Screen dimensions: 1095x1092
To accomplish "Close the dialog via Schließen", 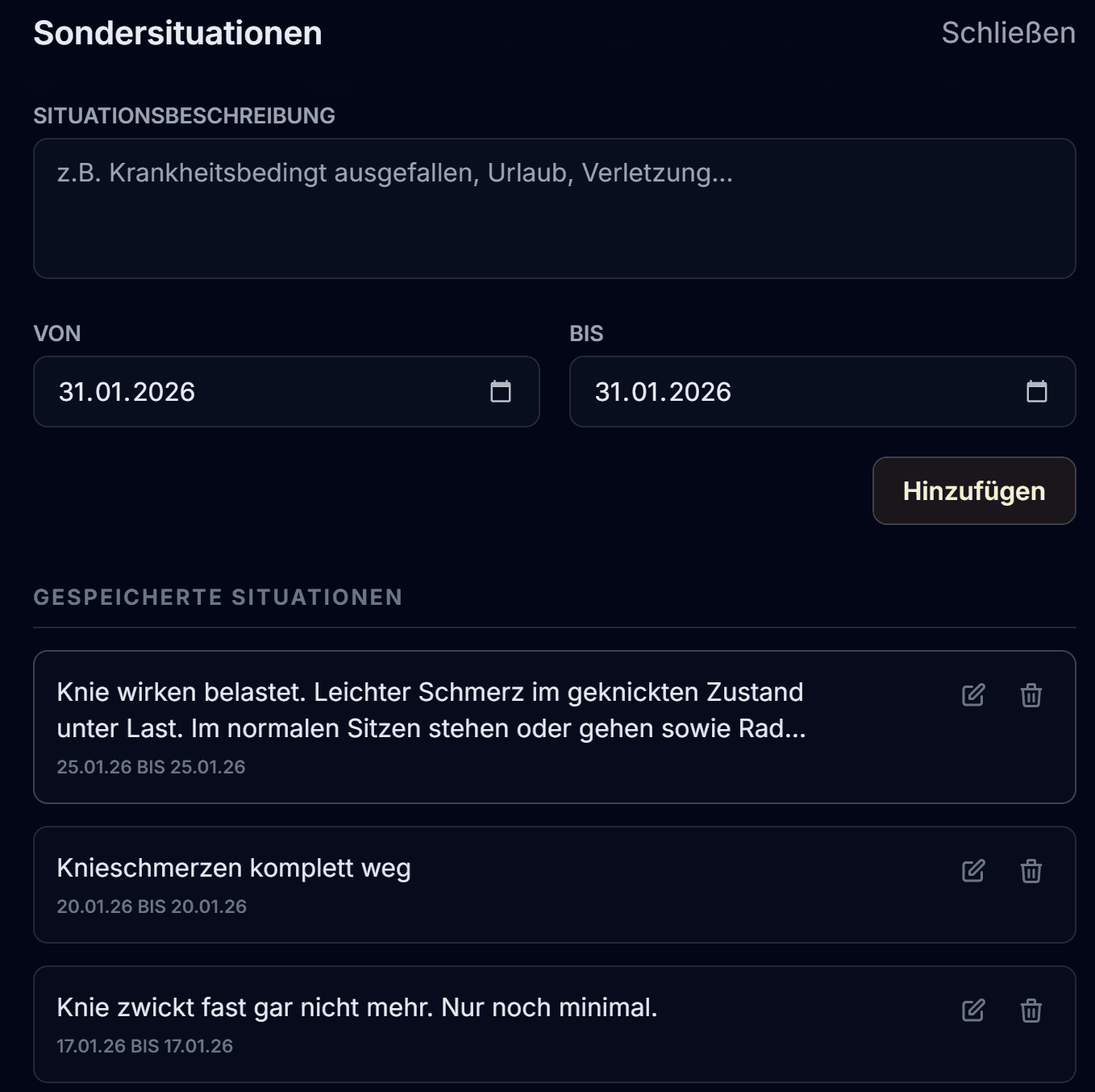I will 1009,33.
